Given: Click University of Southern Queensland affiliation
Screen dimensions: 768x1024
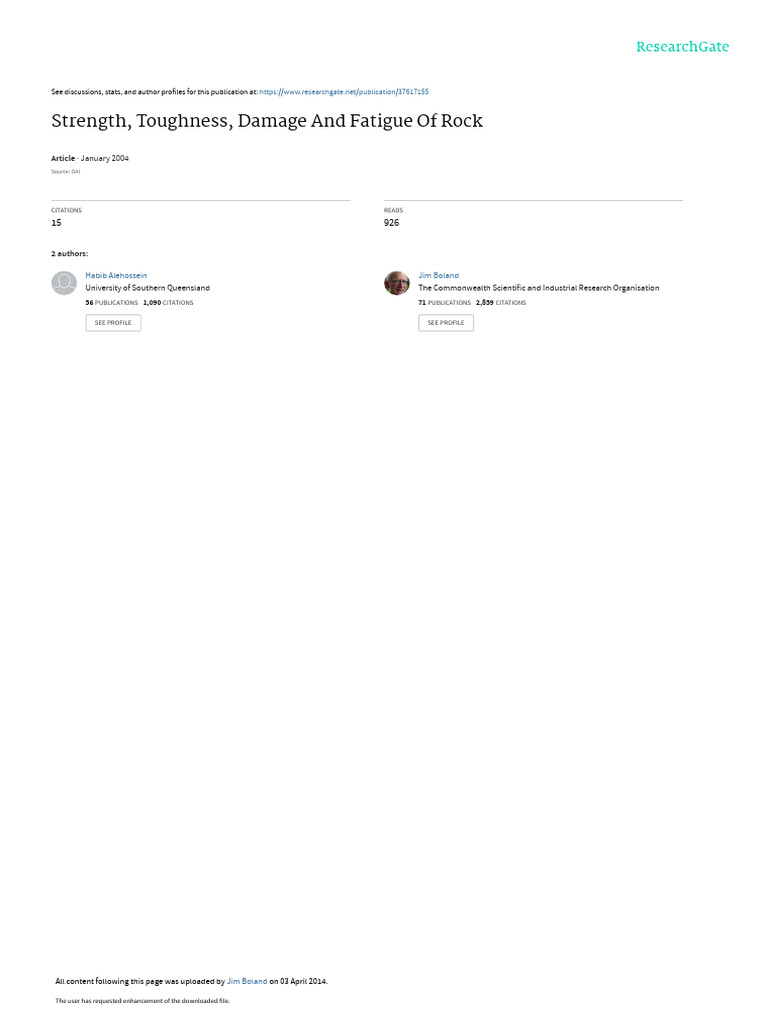Looking at the screenshot, I should [148, 288].
